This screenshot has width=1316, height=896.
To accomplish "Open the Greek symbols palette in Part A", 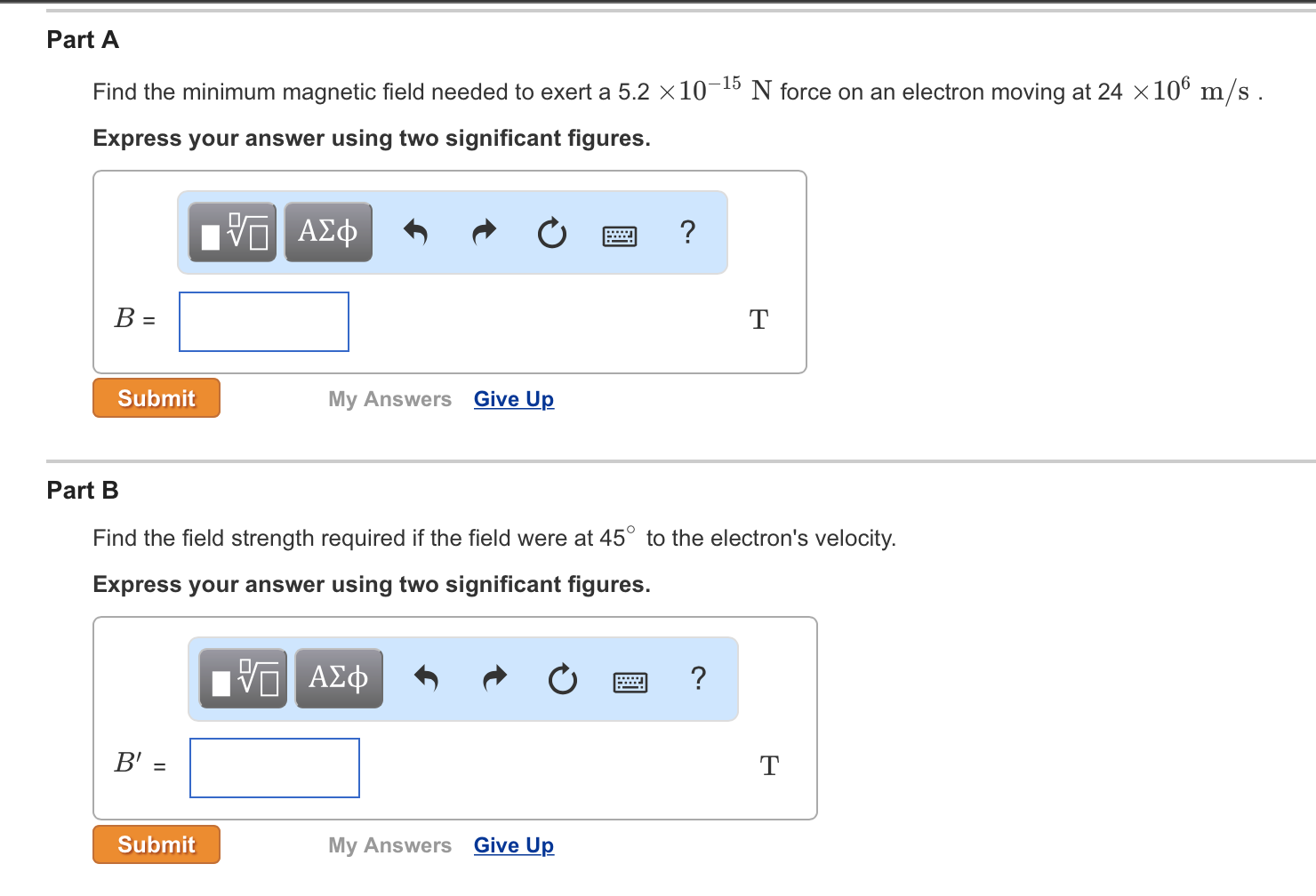I will tap(328, 232).
